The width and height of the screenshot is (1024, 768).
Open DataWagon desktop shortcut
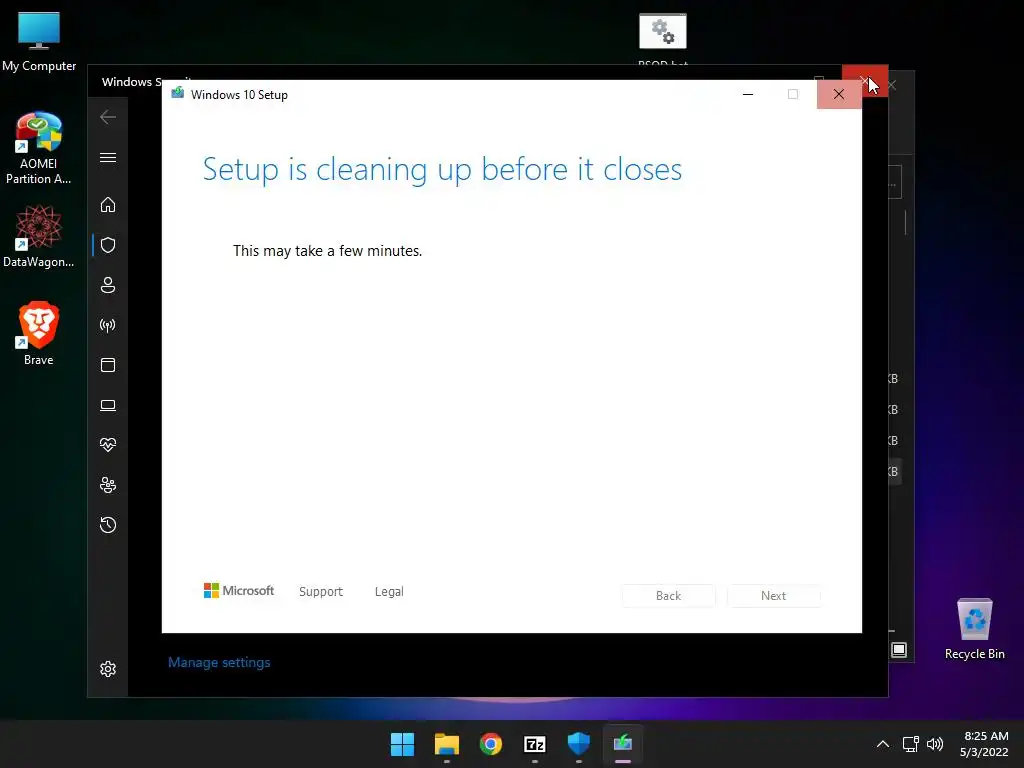[39, 236]
